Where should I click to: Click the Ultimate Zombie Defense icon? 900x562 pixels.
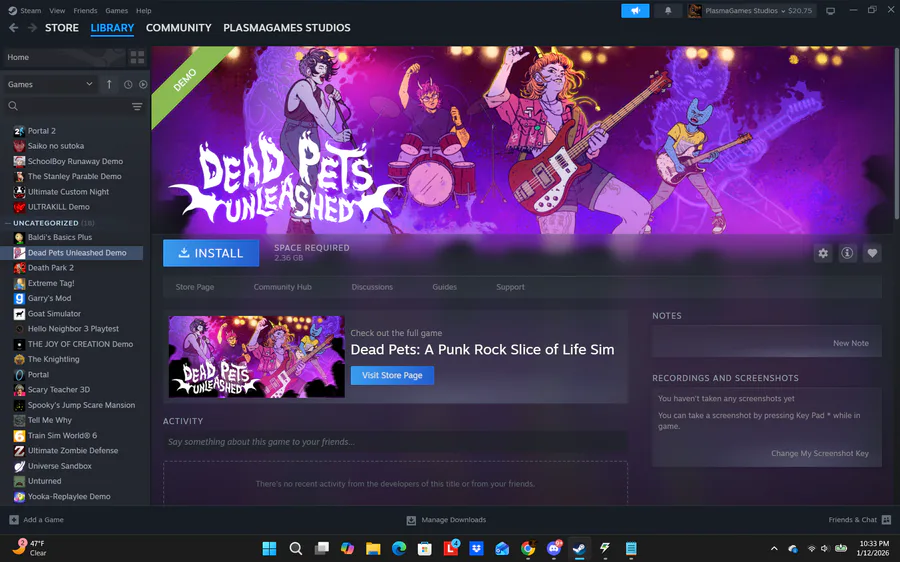[19, 451]
